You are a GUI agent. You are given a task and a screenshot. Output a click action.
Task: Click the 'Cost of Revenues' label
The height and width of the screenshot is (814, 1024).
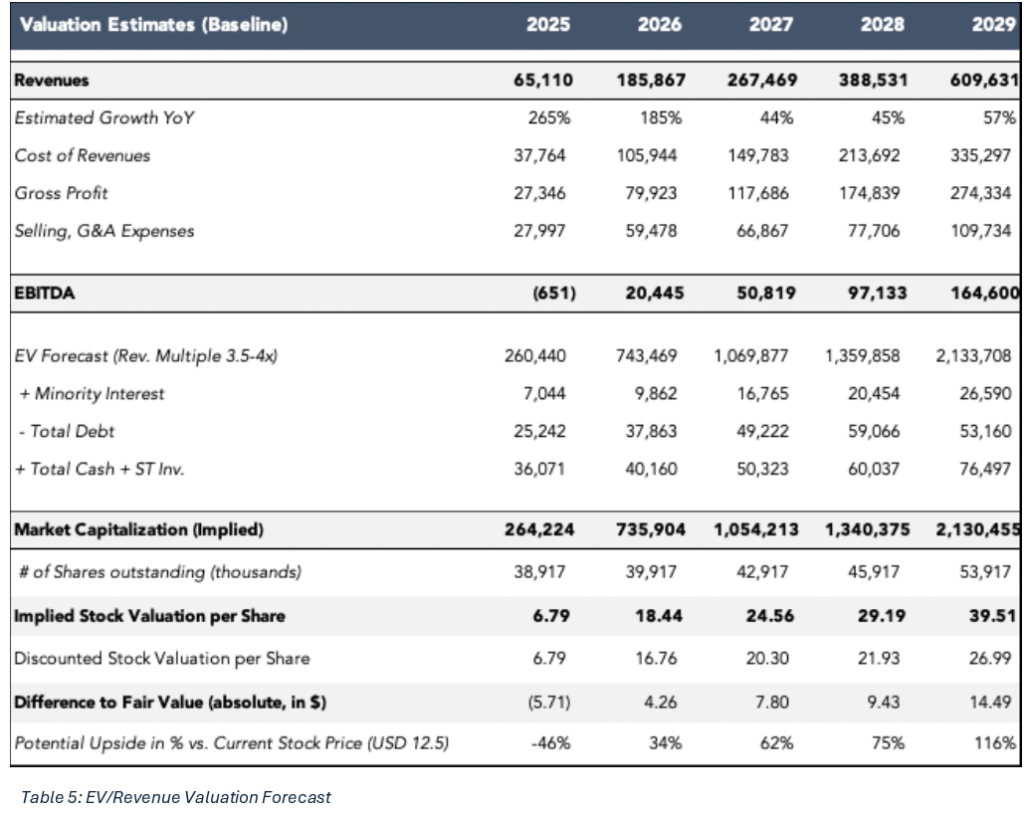82,155
